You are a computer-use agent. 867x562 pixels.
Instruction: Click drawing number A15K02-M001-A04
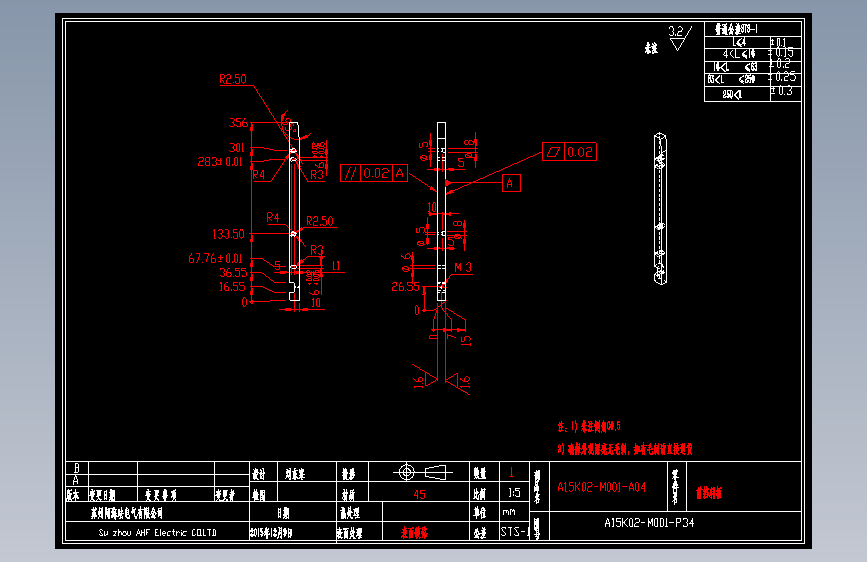click(x=602, y=487)
